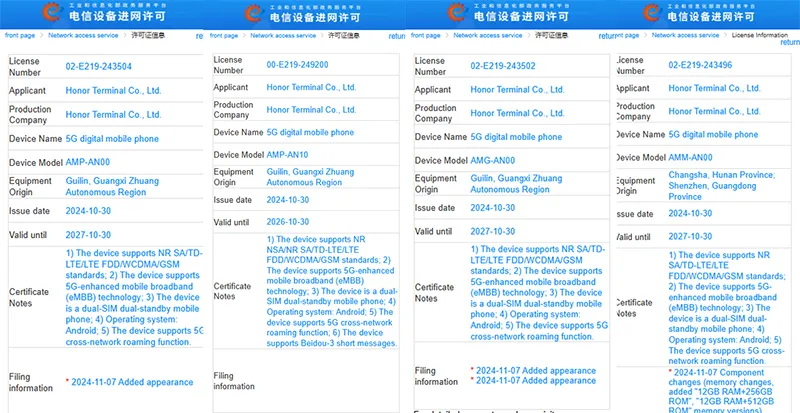The height and width of the screenshot is (413, 800).
Task: Click certificate notes text in AMG-AN00 license
Action: tap(539, 293)
